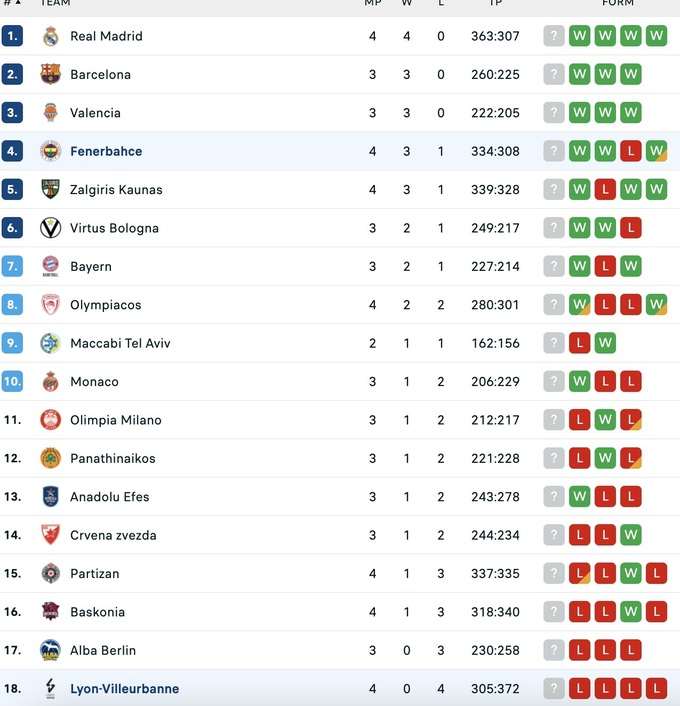Click the Panathinaikos green clover logo
The image size is (680, 706).
[50, 458]
